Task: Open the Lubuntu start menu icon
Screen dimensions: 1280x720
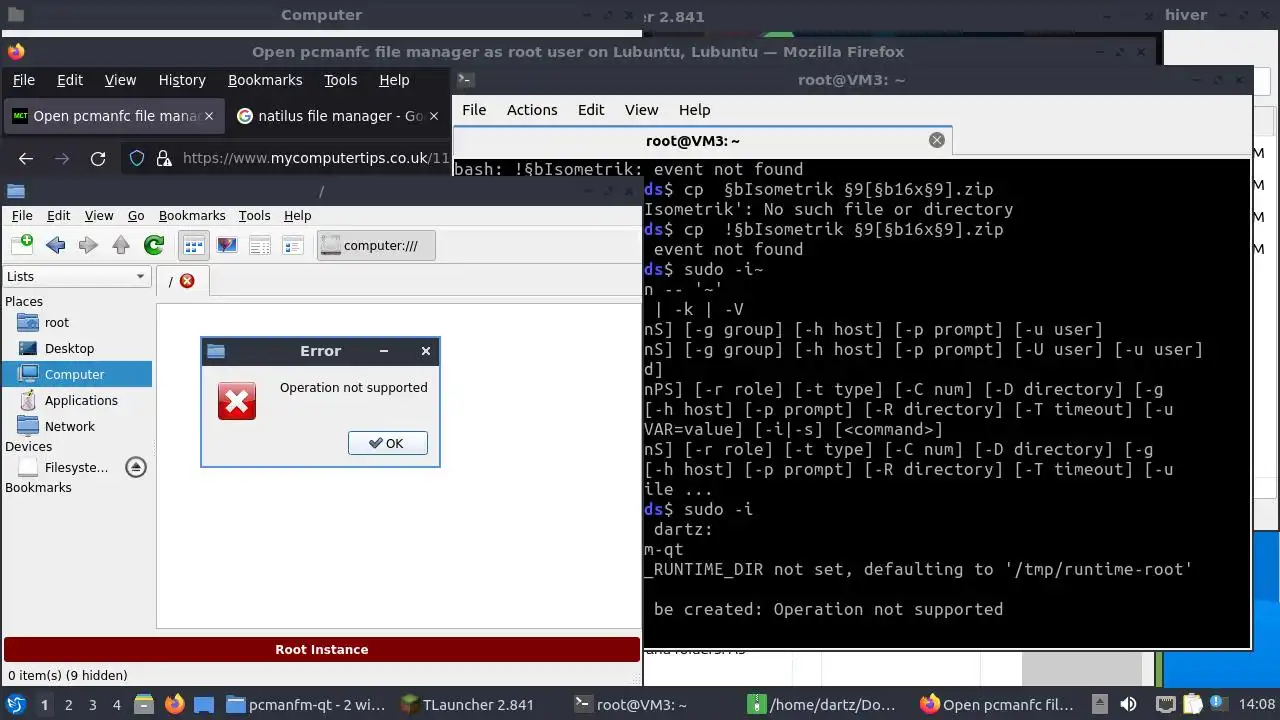Action: [16, 704]
